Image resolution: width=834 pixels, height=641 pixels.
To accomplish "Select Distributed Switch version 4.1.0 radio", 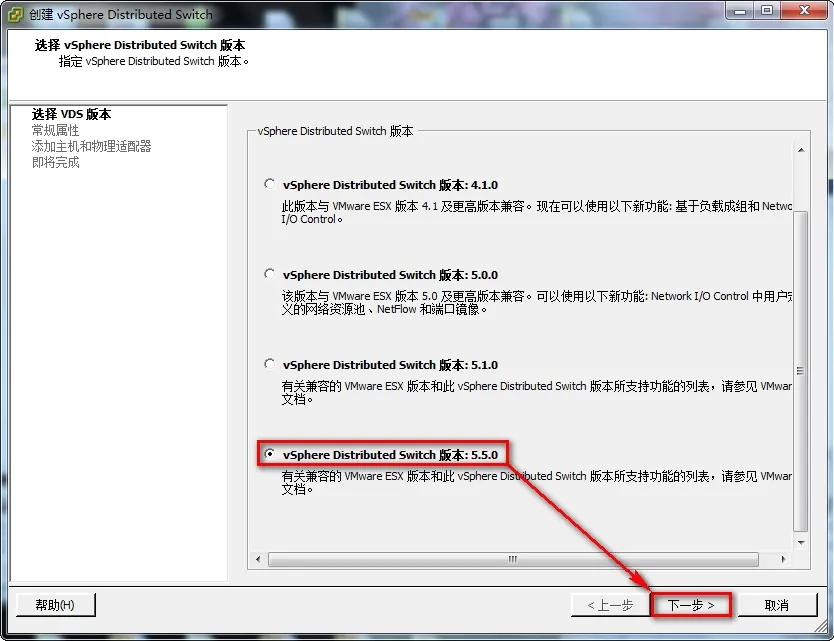I will pos(270,184).
